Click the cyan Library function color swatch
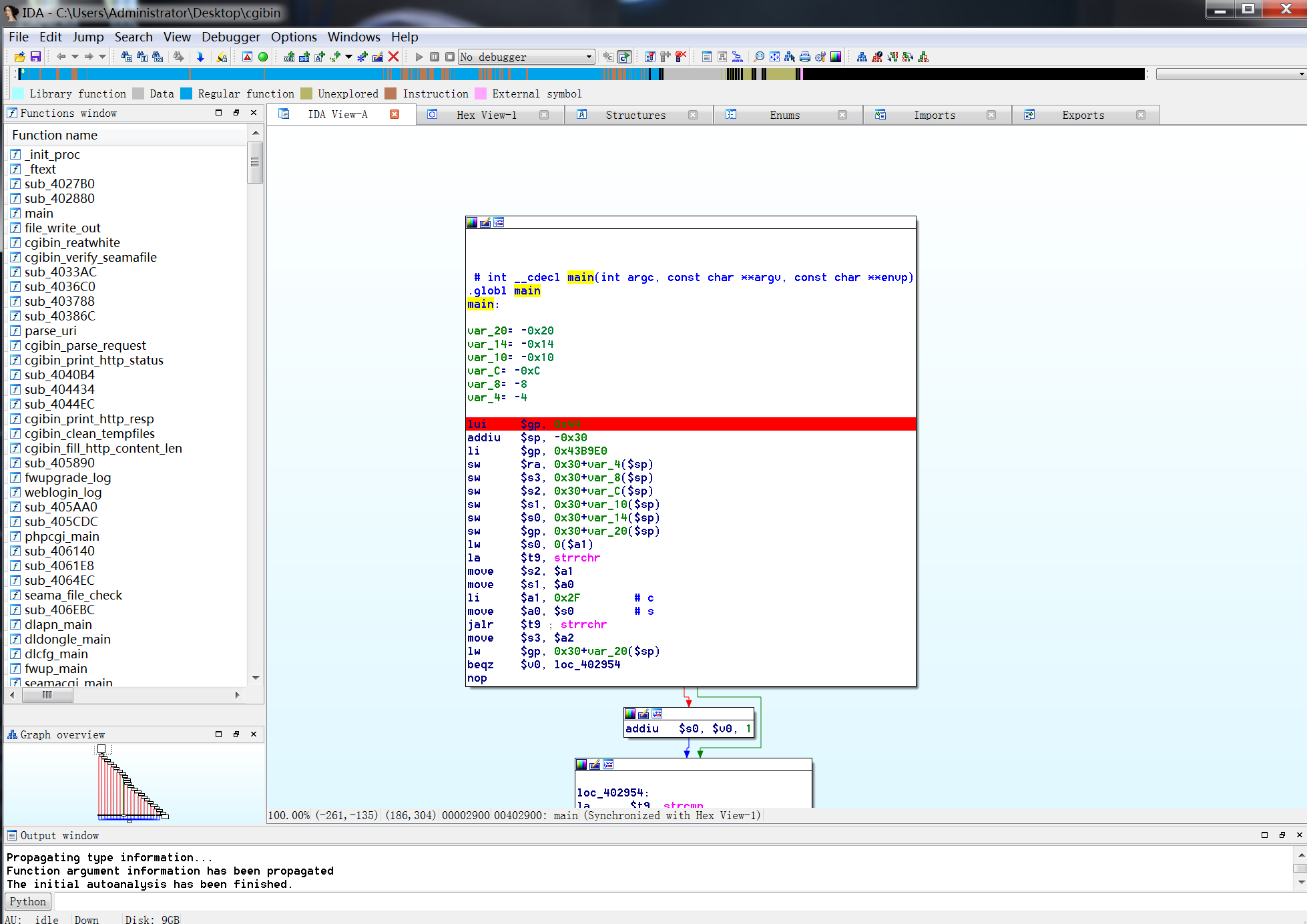1307x924 pixels. coord(18,93)
